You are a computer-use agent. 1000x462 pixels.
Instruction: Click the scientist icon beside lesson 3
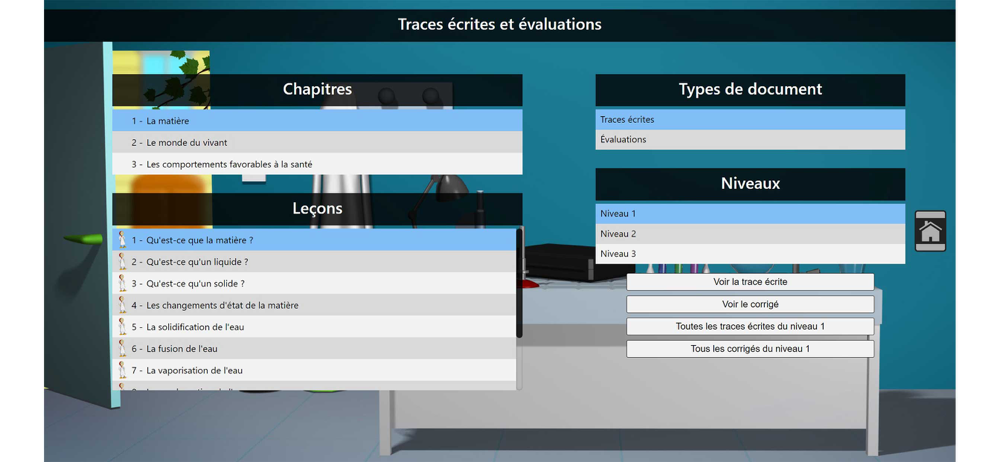[x=122, y=283]
